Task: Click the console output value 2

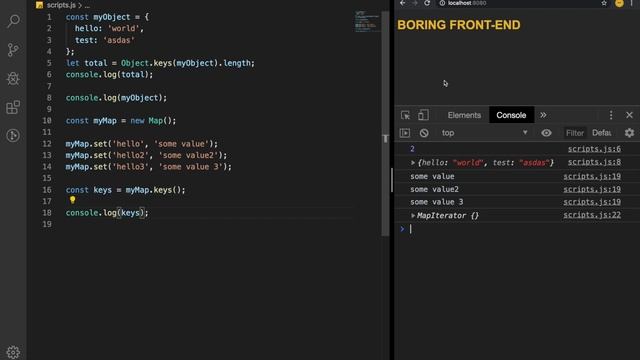Action: [412, 149]
